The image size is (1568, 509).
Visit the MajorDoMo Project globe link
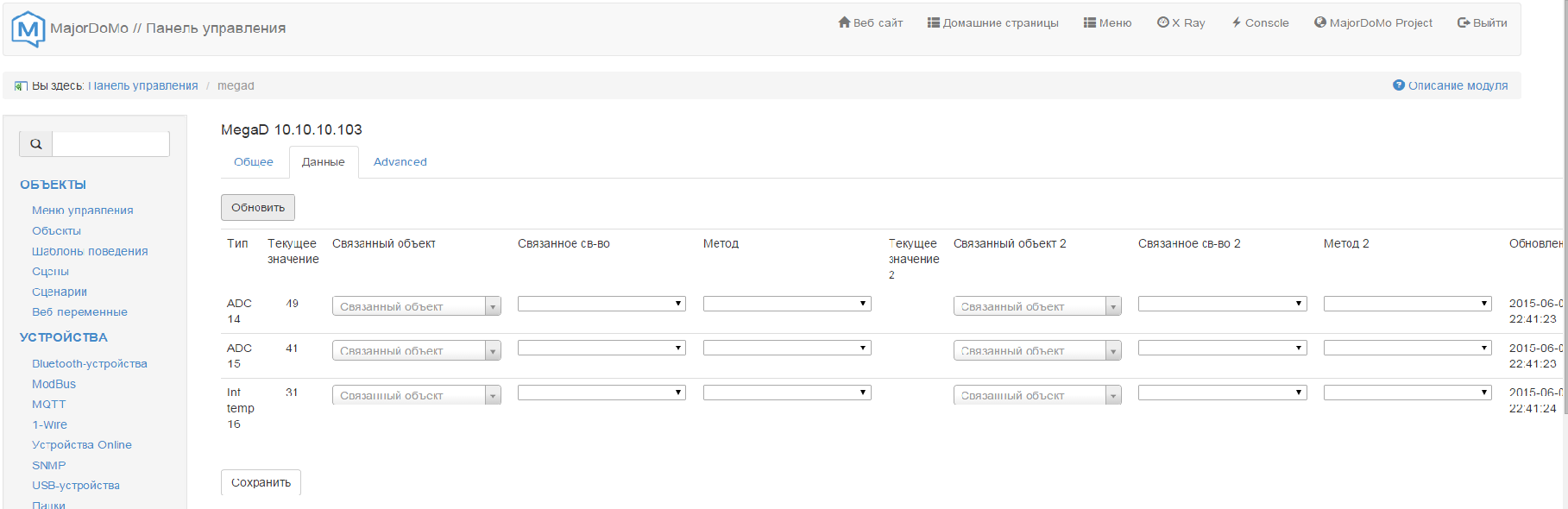[1373, 23]
